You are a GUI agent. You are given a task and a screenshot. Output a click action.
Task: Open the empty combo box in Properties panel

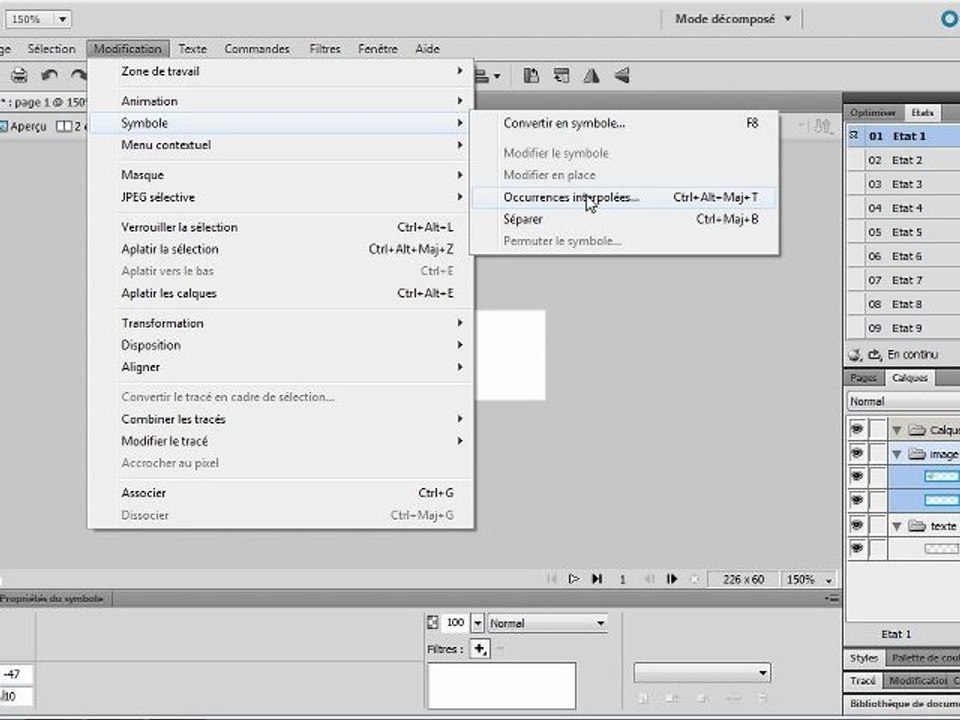(x=702, y=672)
